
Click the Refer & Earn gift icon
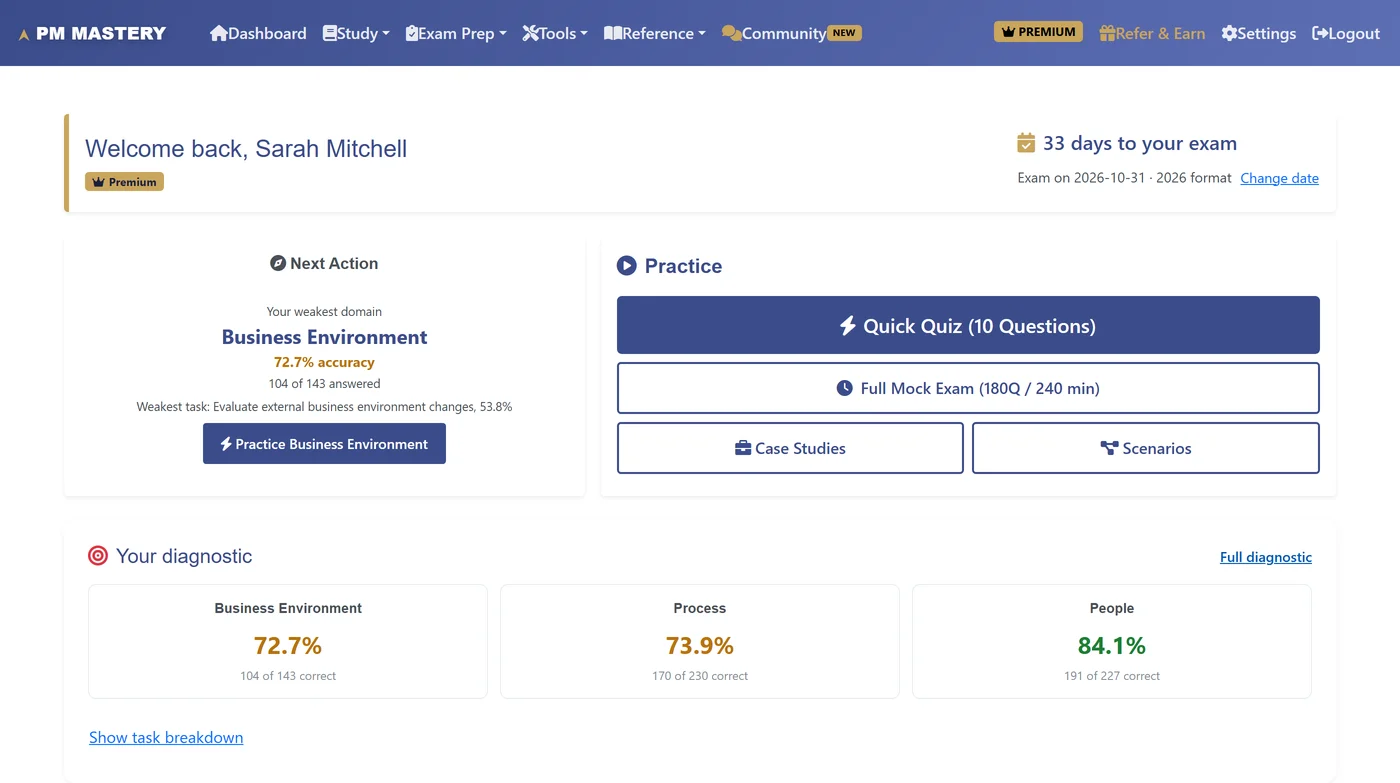coord(1107,33)
